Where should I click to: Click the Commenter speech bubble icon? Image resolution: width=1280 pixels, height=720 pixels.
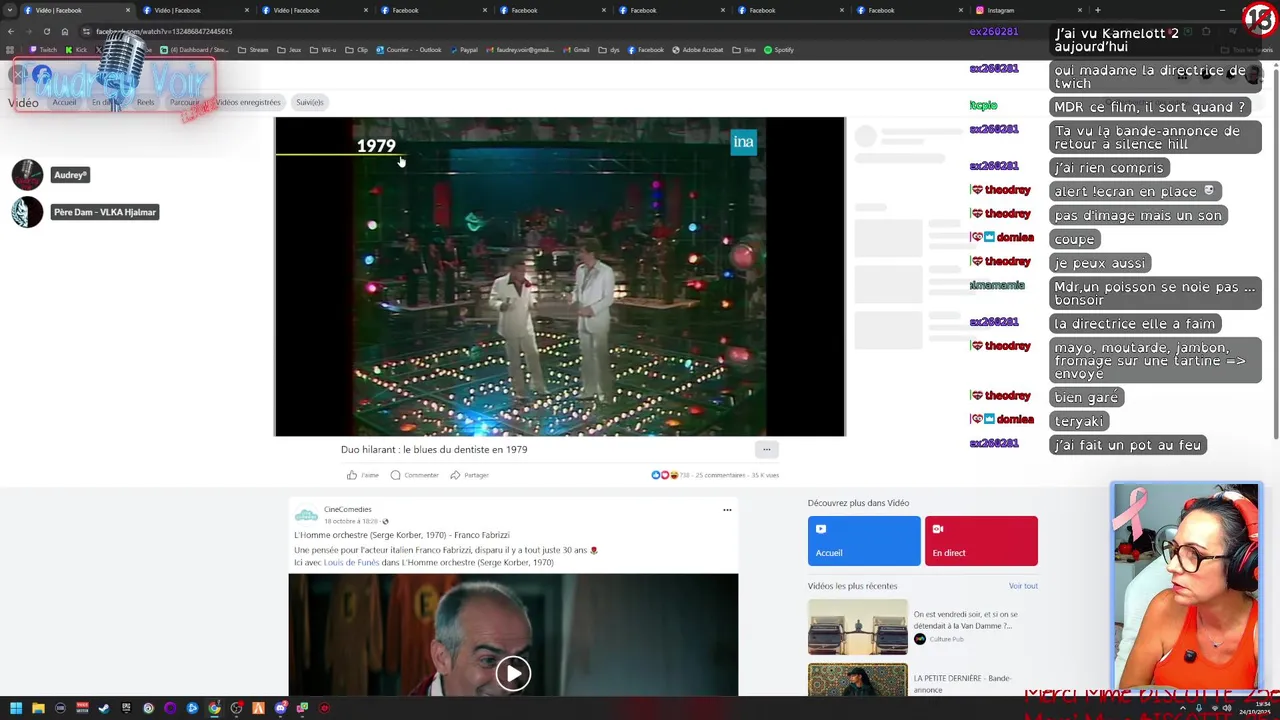click(x=396, y=475)
